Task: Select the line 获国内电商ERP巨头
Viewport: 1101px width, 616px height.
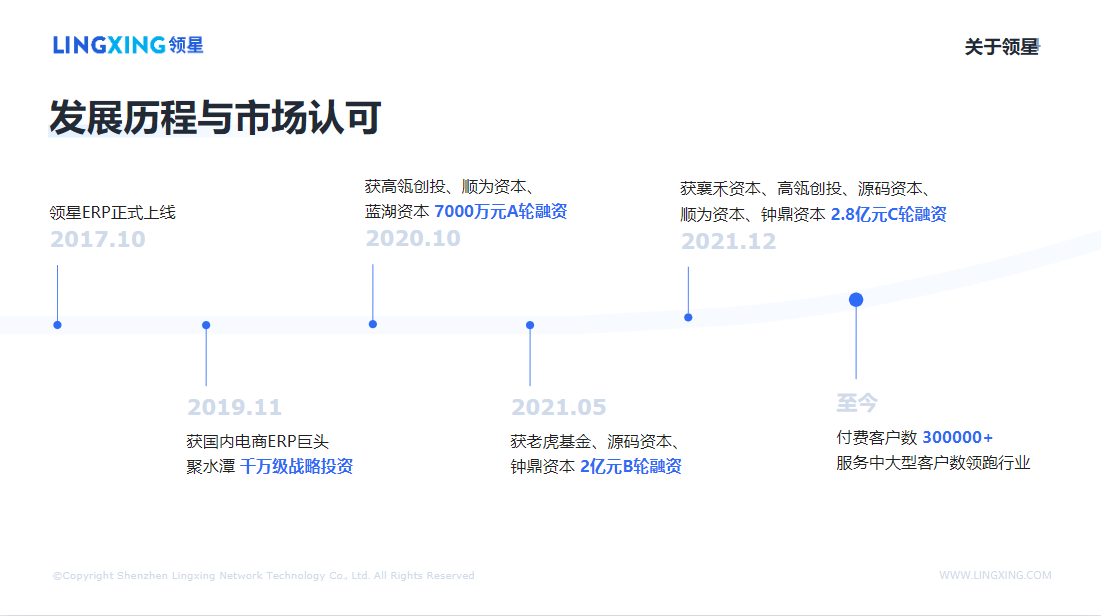Action: point(257,442)
